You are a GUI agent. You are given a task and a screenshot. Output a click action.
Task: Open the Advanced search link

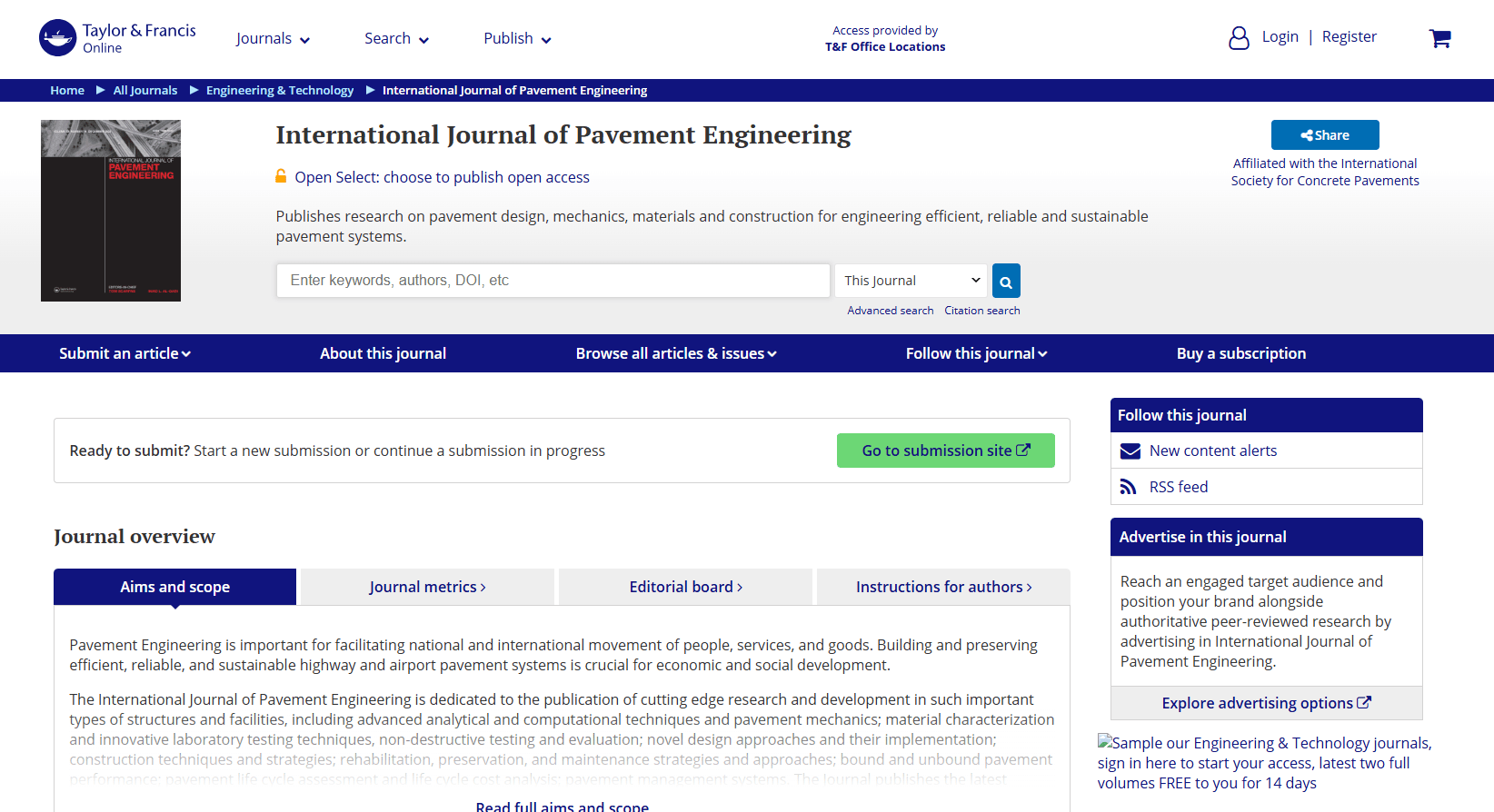[x=891, y=311]
